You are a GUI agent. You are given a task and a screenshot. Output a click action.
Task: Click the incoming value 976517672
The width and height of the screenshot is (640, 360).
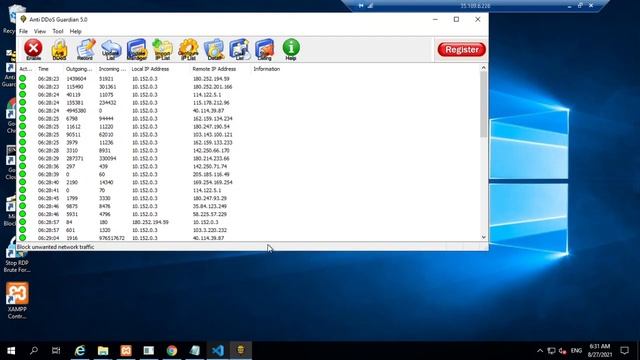pyautogui.click(x=112, y=238)
